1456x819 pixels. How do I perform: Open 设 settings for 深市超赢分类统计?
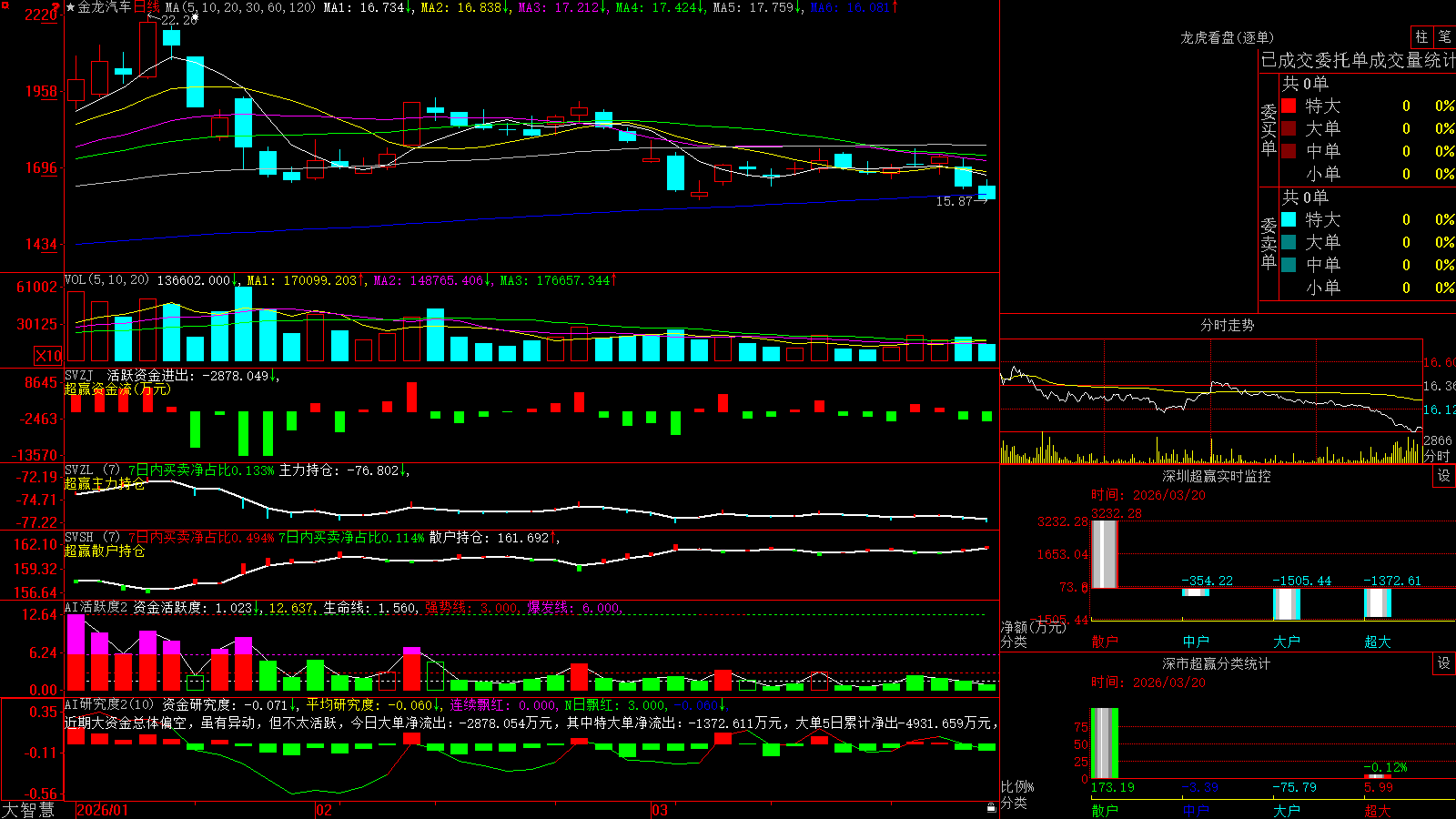pos(1444,663)
